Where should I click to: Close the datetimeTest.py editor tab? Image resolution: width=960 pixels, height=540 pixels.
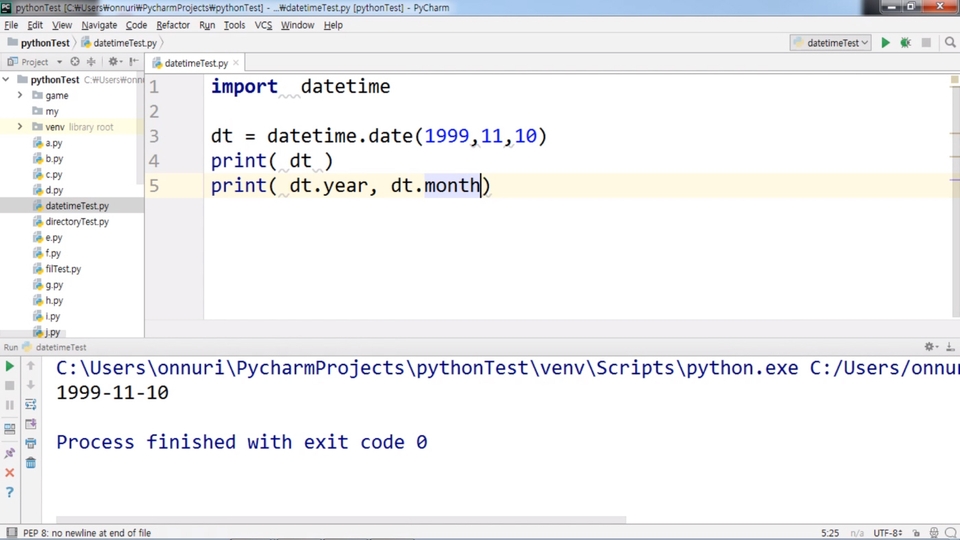pos(236,63)
